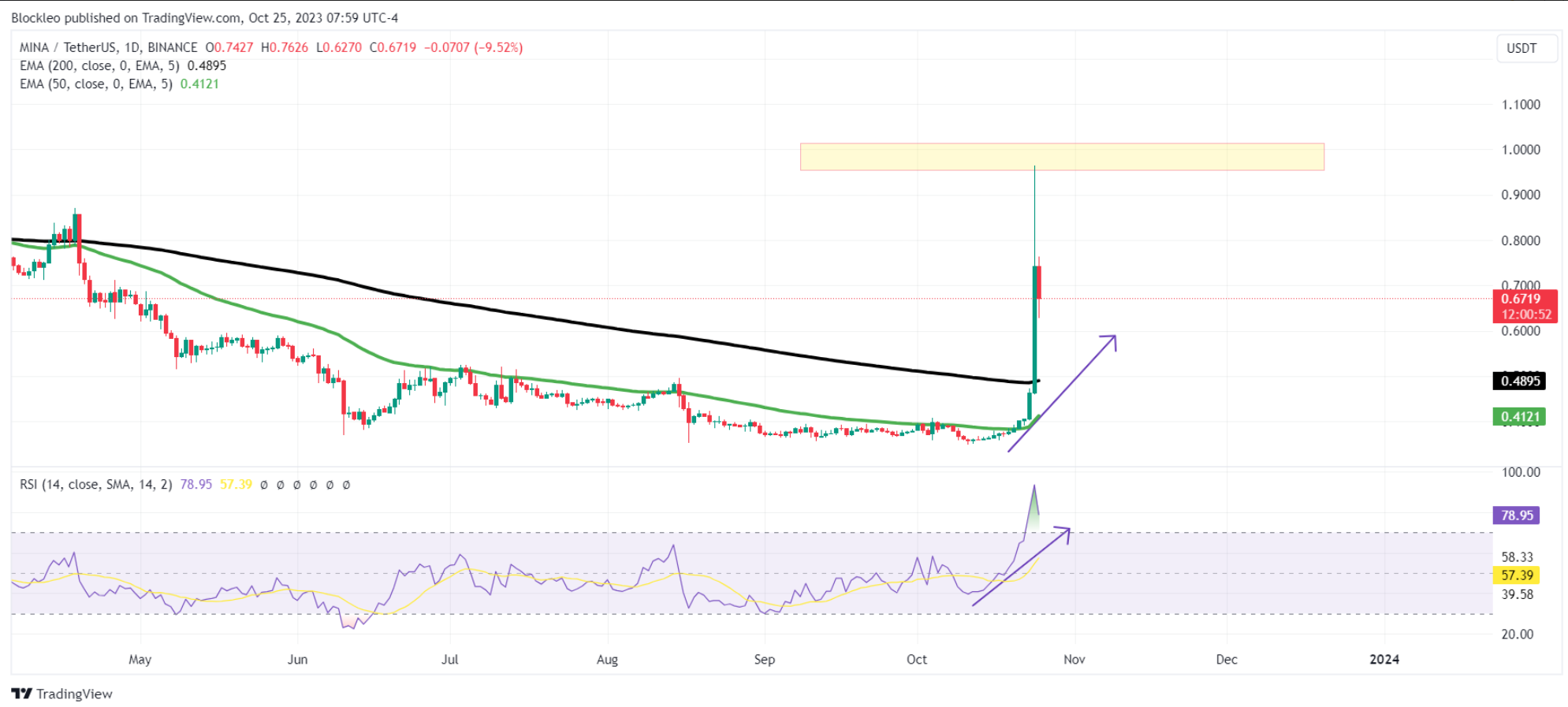Image resolution: width=1568 pixels, height=707 pixels.
Task: Click the May label on time axis
Action: tap(140, 659)
